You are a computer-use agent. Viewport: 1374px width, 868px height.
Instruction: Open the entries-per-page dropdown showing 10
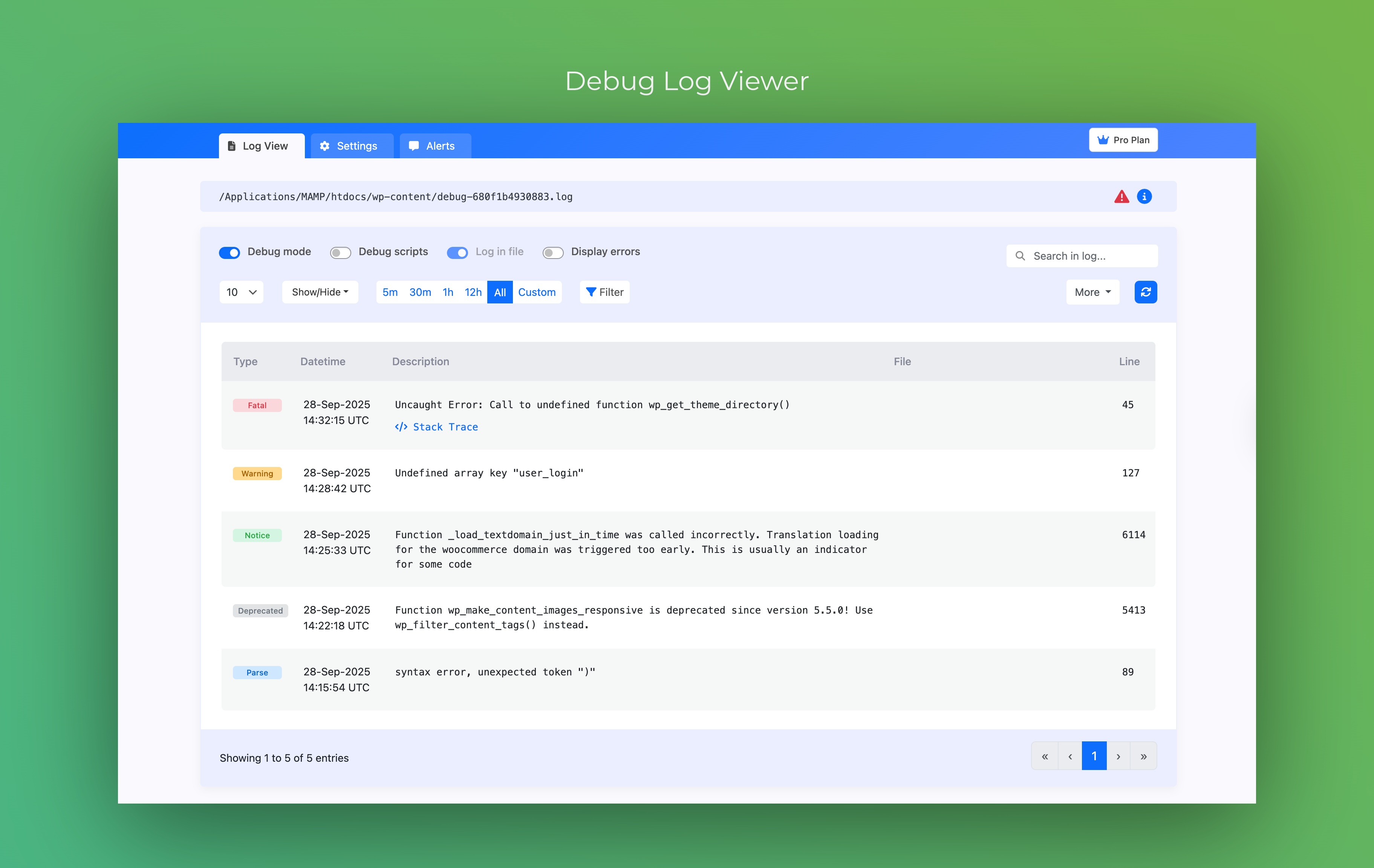[x=241, y=292]
